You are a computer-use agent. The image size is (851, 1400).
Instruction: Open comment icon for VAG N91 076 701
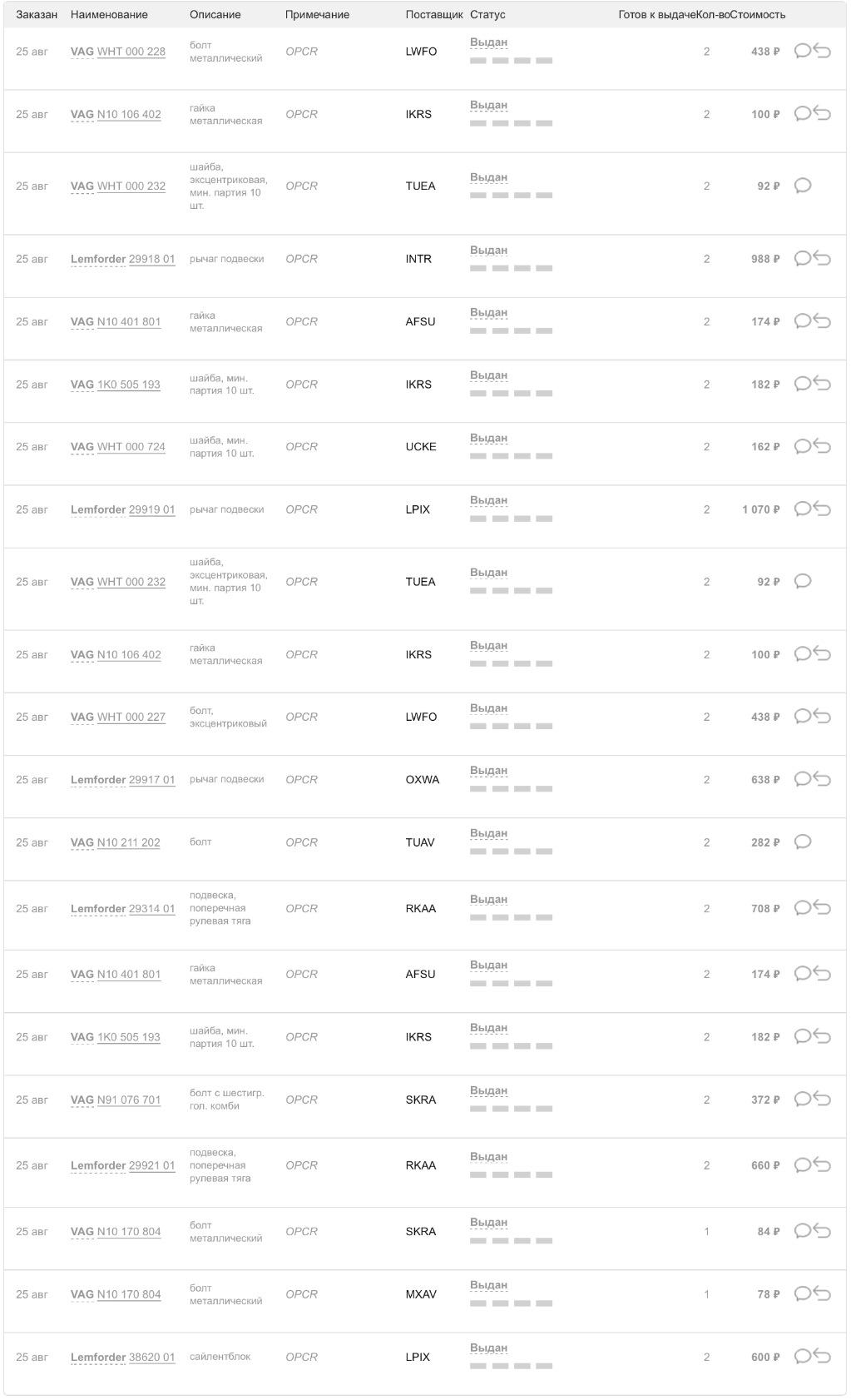[802, 1100]
